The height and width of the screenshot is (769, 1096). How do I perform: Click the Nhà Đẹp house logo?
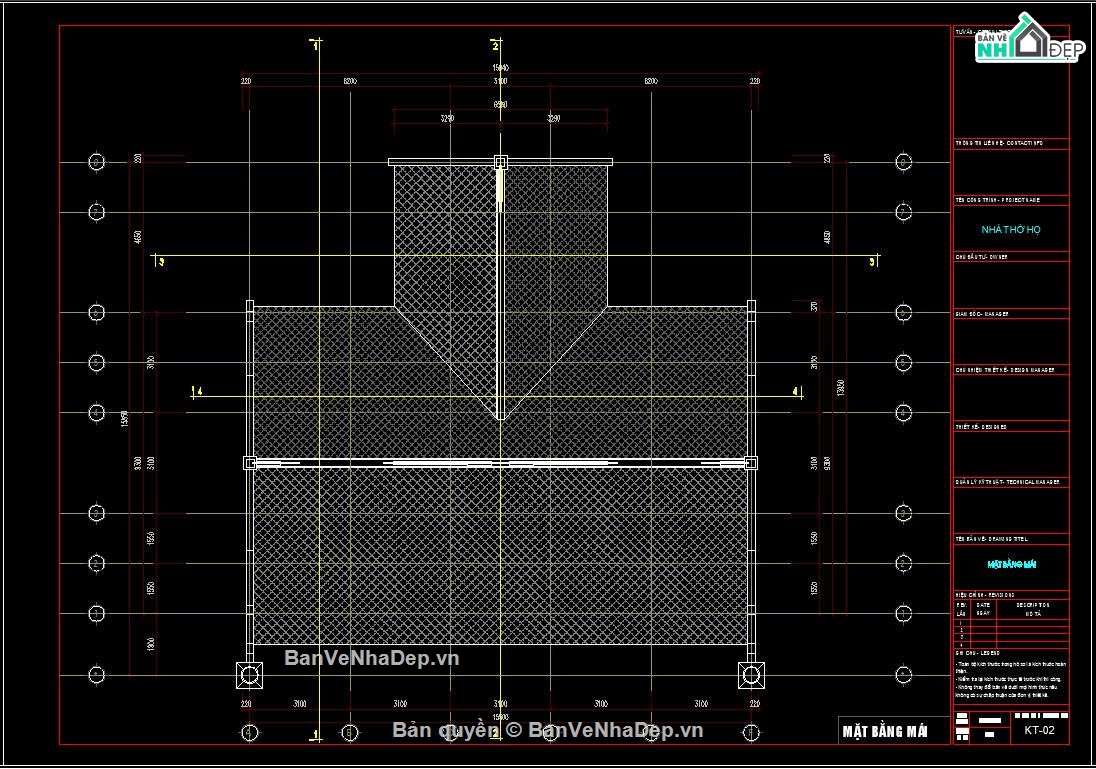pyautogui.click(x=1030, y=38)
